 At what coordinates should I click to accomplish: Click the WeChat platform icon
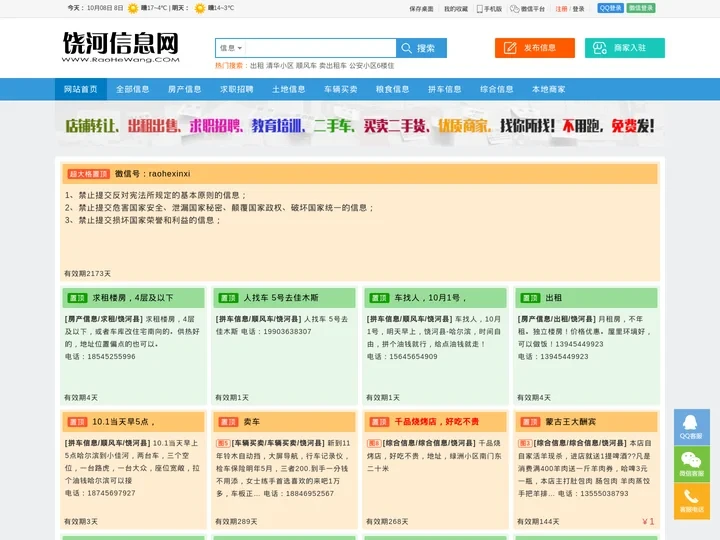point(515,9)
